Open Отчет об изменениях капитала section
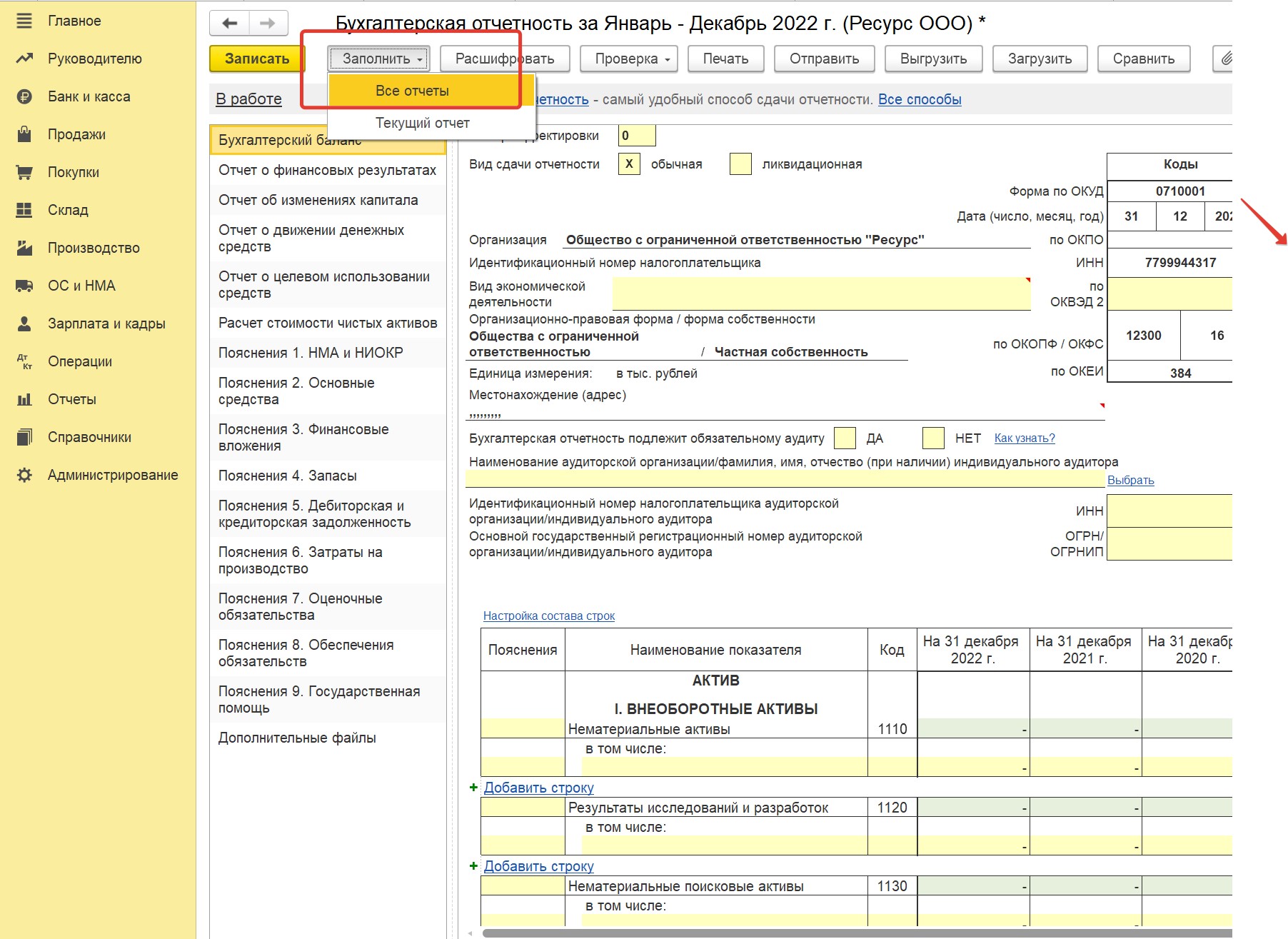The height and width of the screenshot is (939, 1288). click(x=327, y=200)
